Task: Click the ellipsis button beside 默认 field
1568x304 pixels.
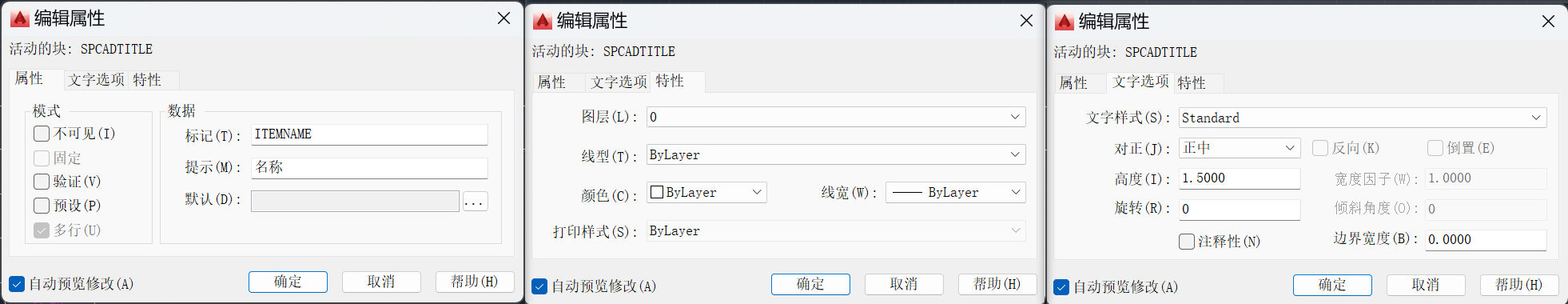Action: coord(475,201)
